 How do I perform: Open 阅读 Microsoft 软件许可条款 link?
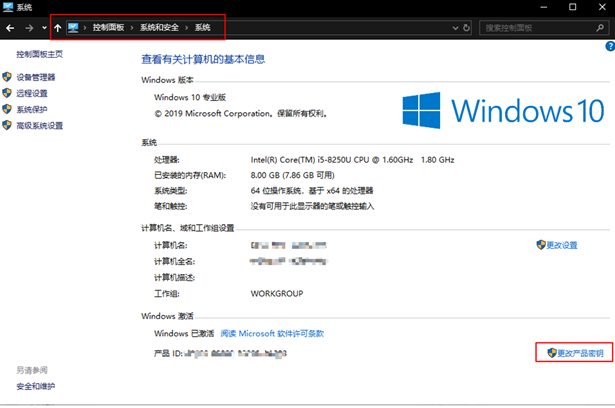point(272,333)
